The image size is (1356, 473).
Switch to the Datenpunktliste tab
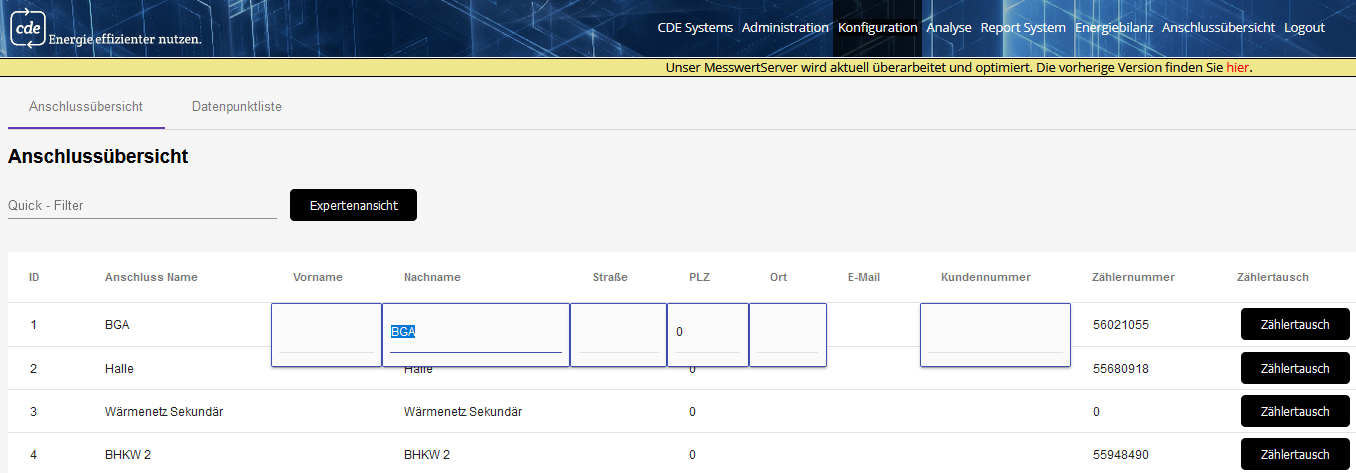click(x=237, y=107)
